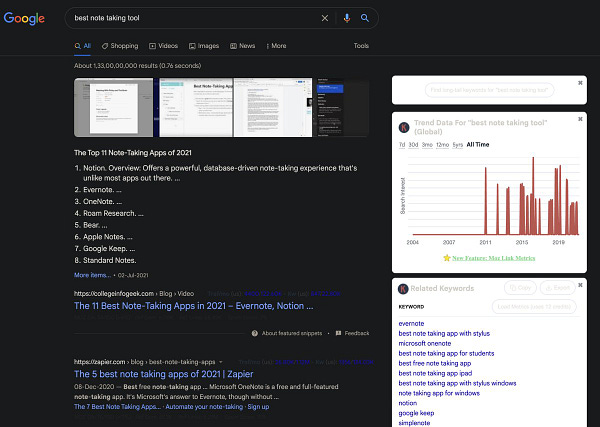
Task: Open The 5 best note taking apps Zapier result
Action: click(x=164, y=374)
